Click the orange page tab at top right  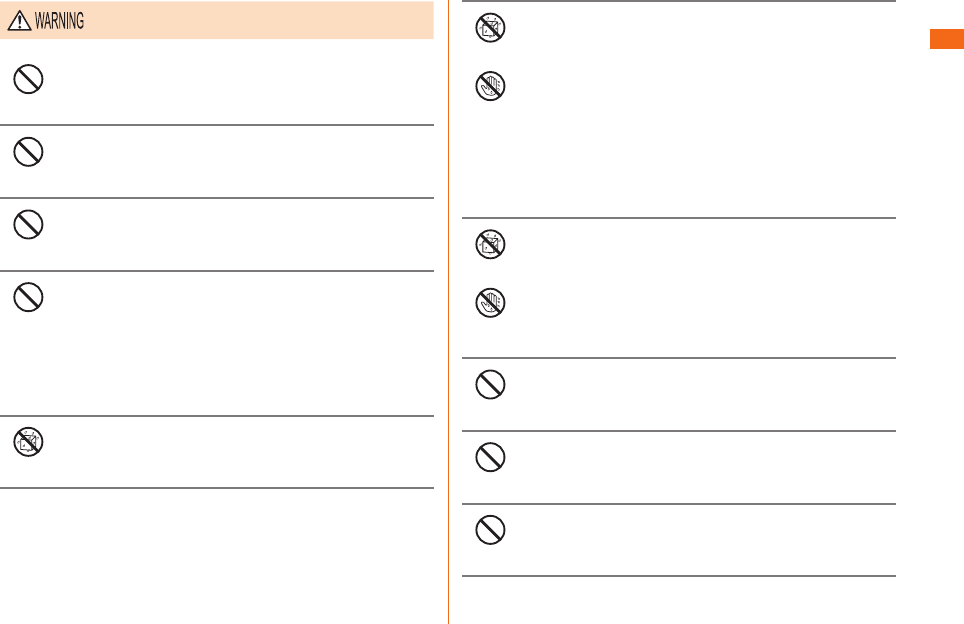click(946, 39)
